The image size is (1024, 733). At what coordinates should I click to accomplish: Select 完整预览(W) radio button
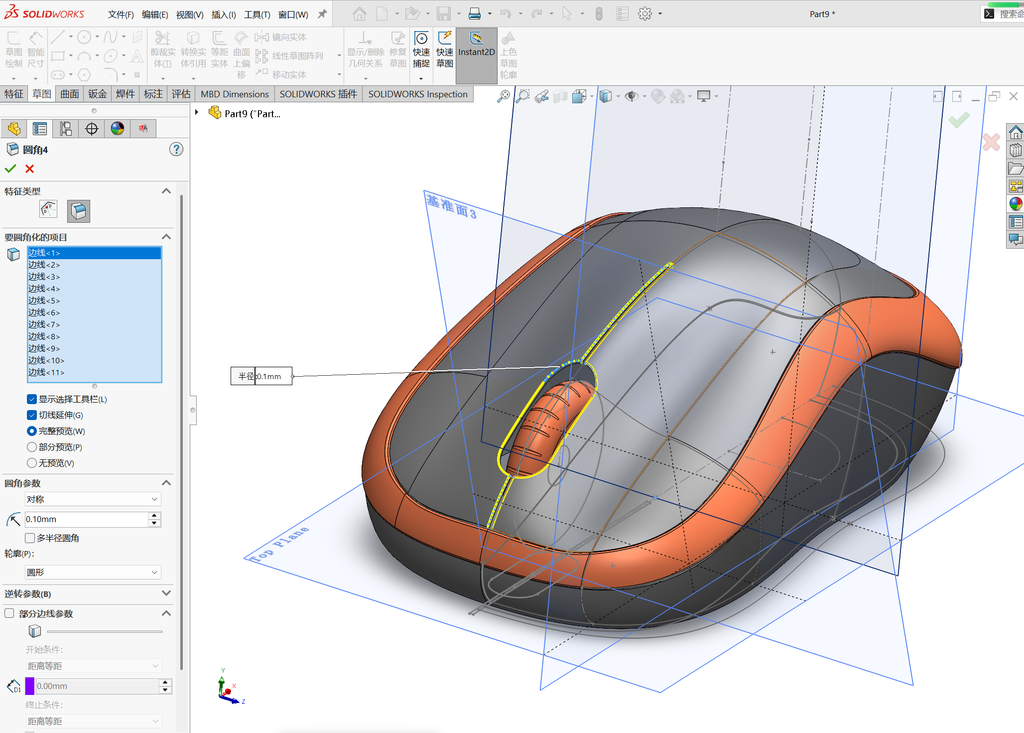coord(31,431)
